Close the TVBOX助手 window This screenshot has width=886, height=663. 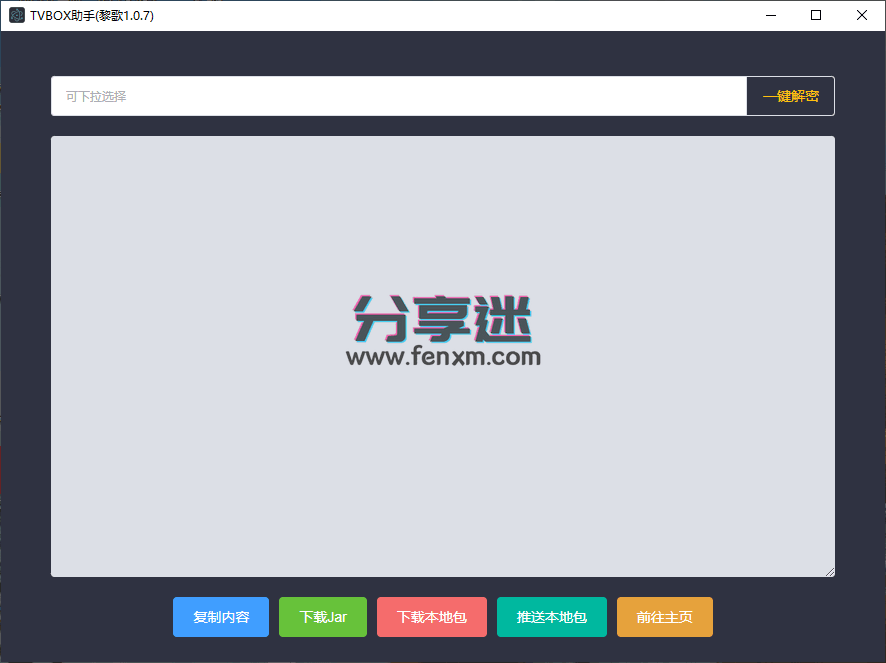point(861,15)
